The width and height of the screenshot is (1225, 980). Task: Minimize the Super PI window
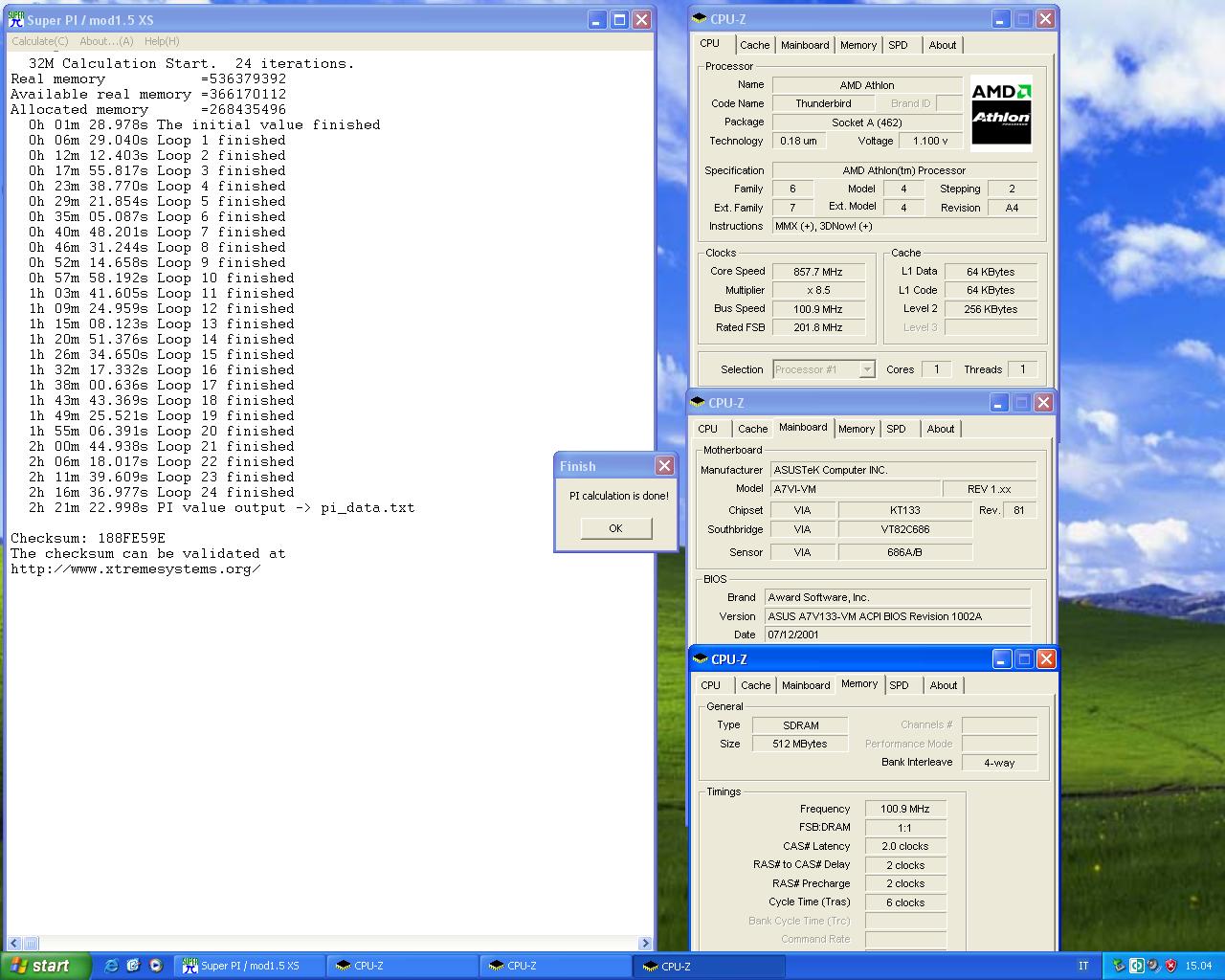coord(597,19)
